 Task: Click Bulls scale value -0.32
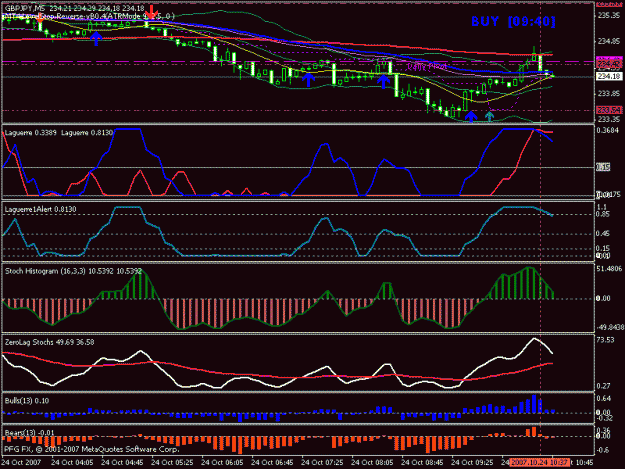tap(605, 418)
